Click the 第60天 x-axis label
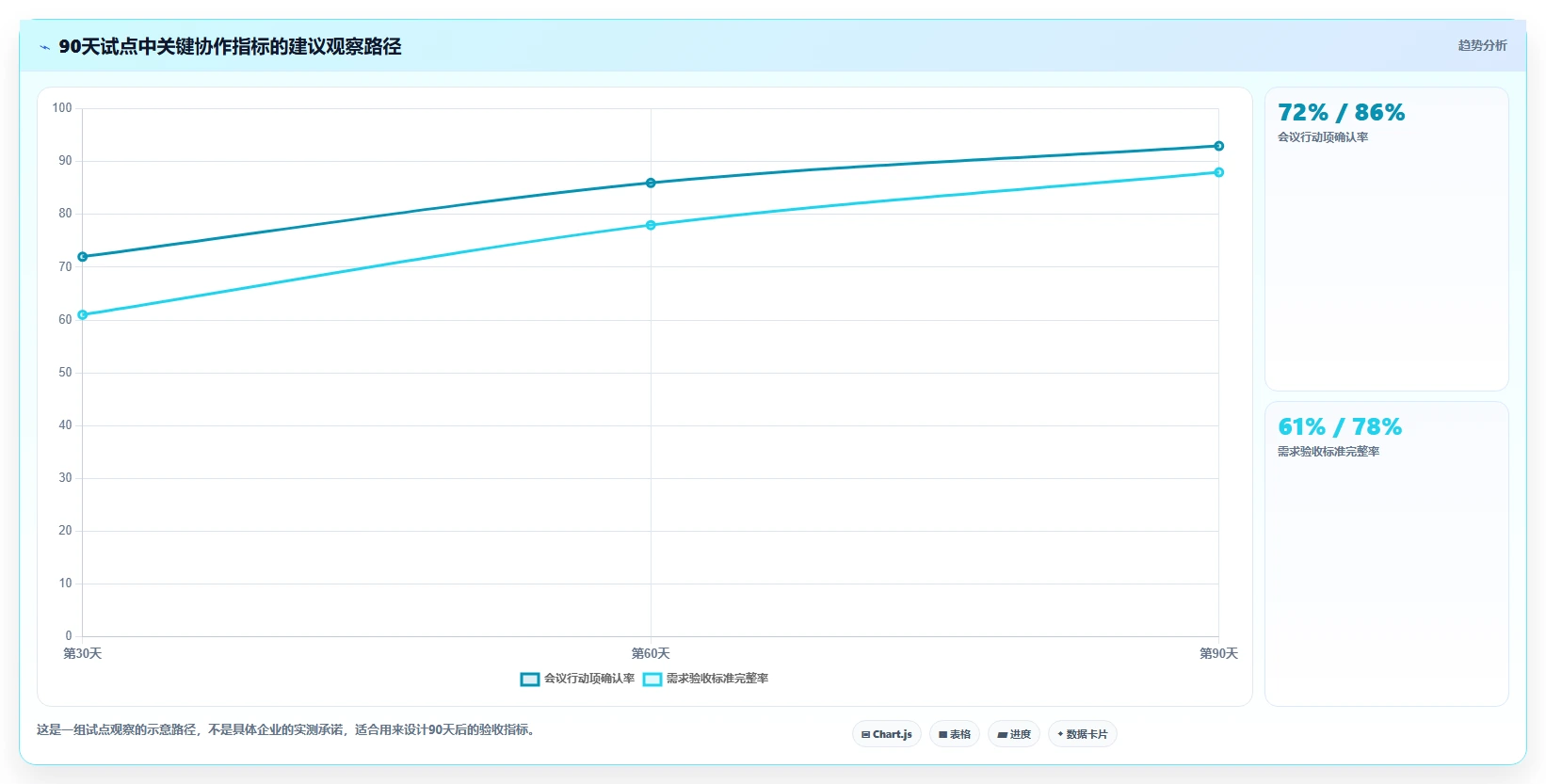This screenshot has height=784, width=1546. coord(651,653)
